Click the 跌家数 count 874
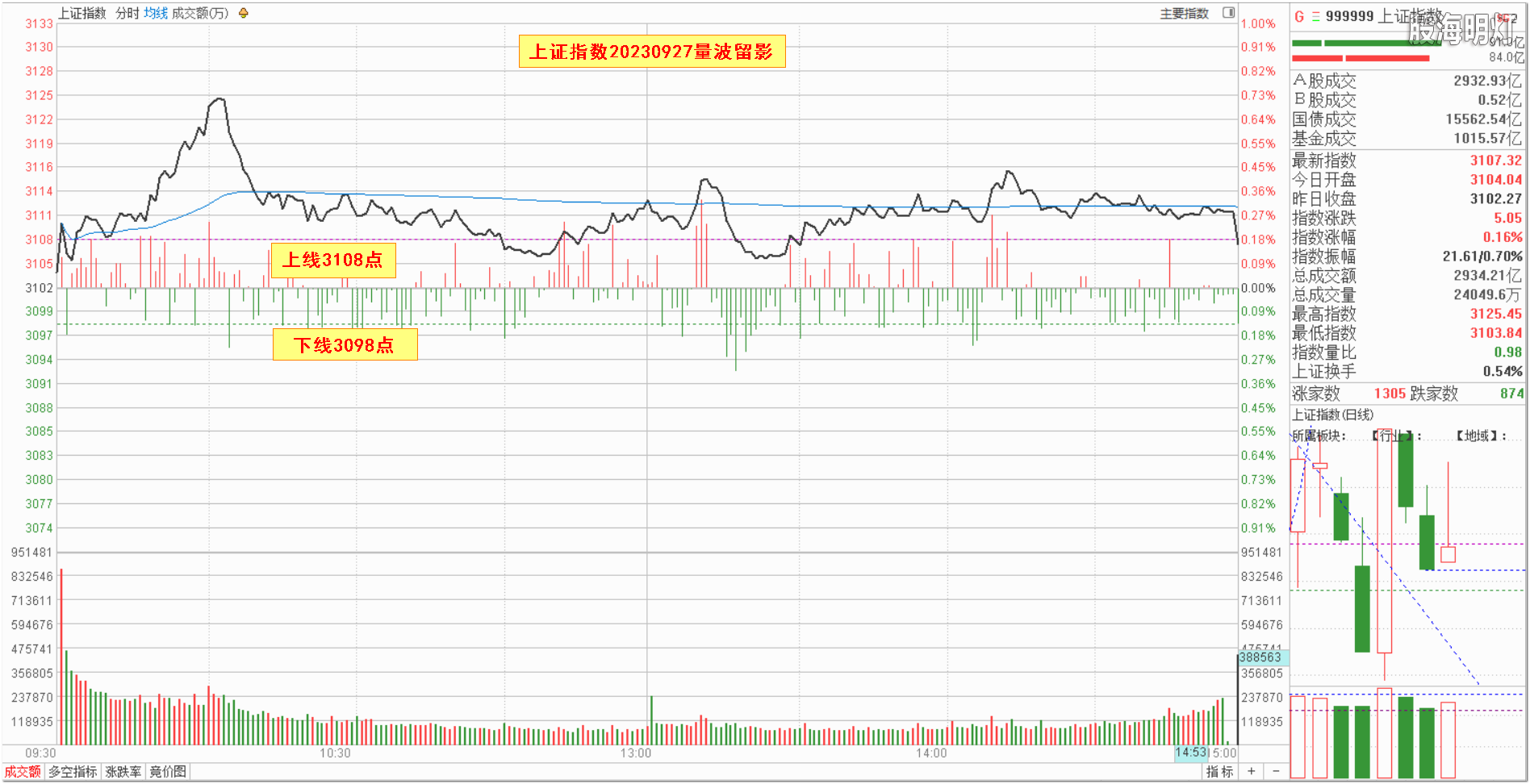Image resolution: width=1530 pixels, height=784 pixels. click(1511, 394)
